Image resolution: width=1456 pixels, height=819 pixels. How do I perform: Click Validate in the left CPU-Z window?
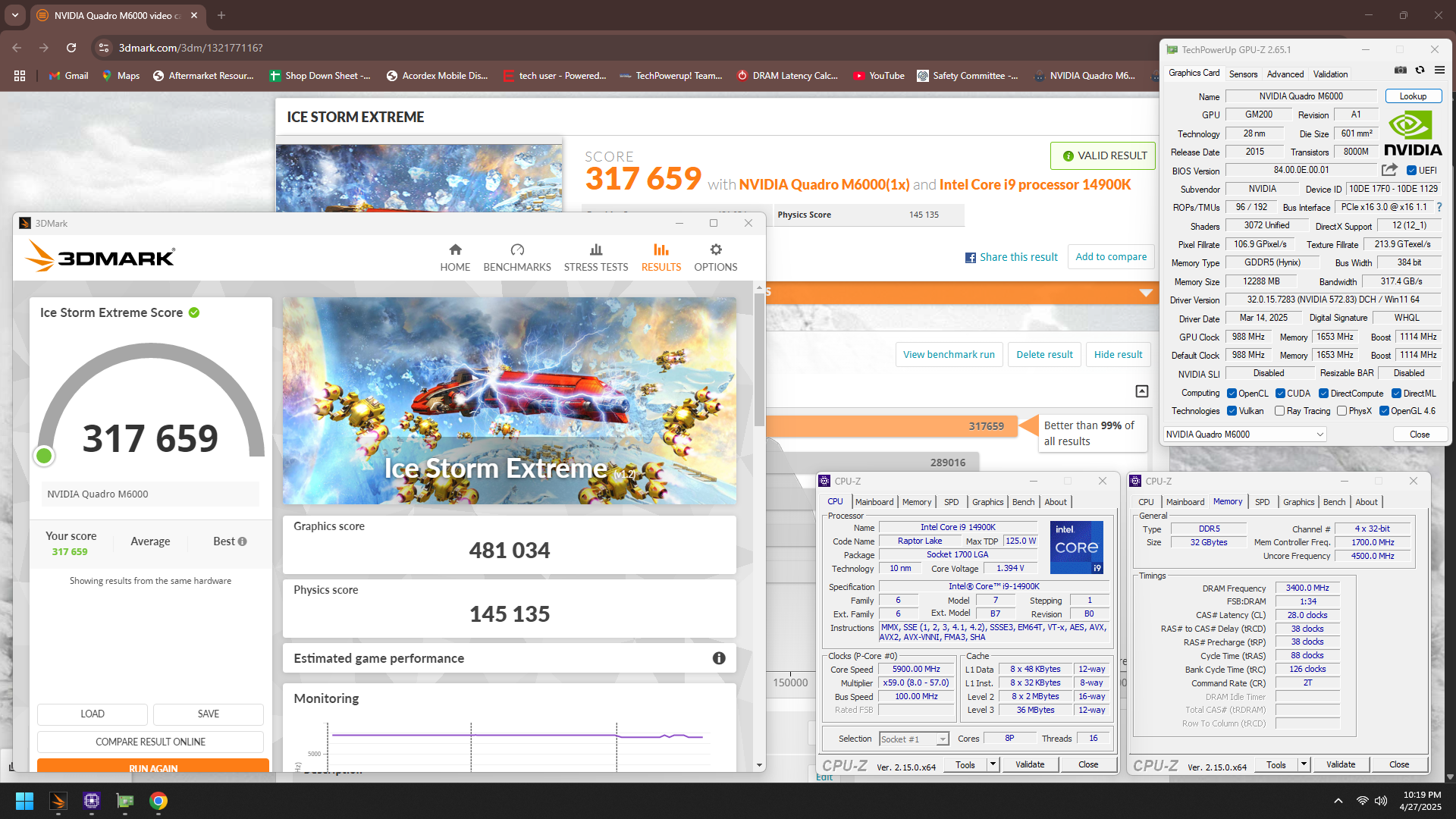(x=1030, y=764)
